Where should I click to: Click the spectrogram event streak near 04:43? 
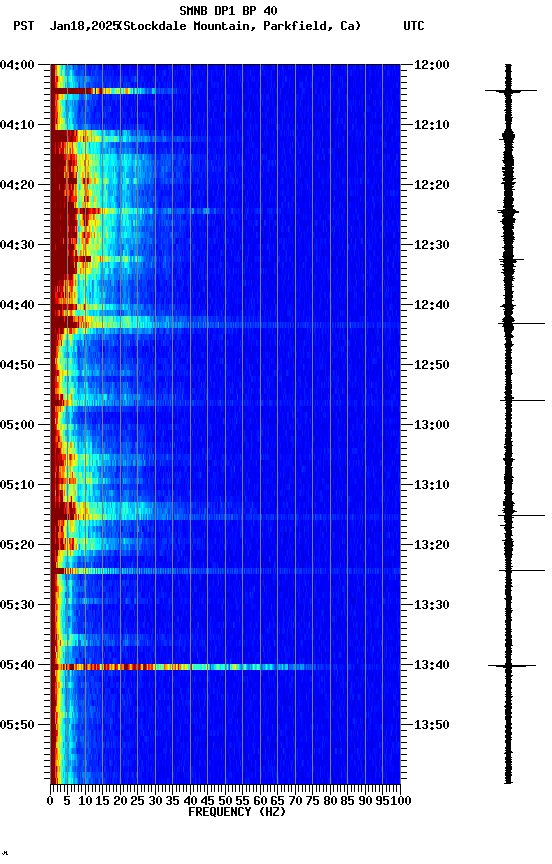pos(225,325)
